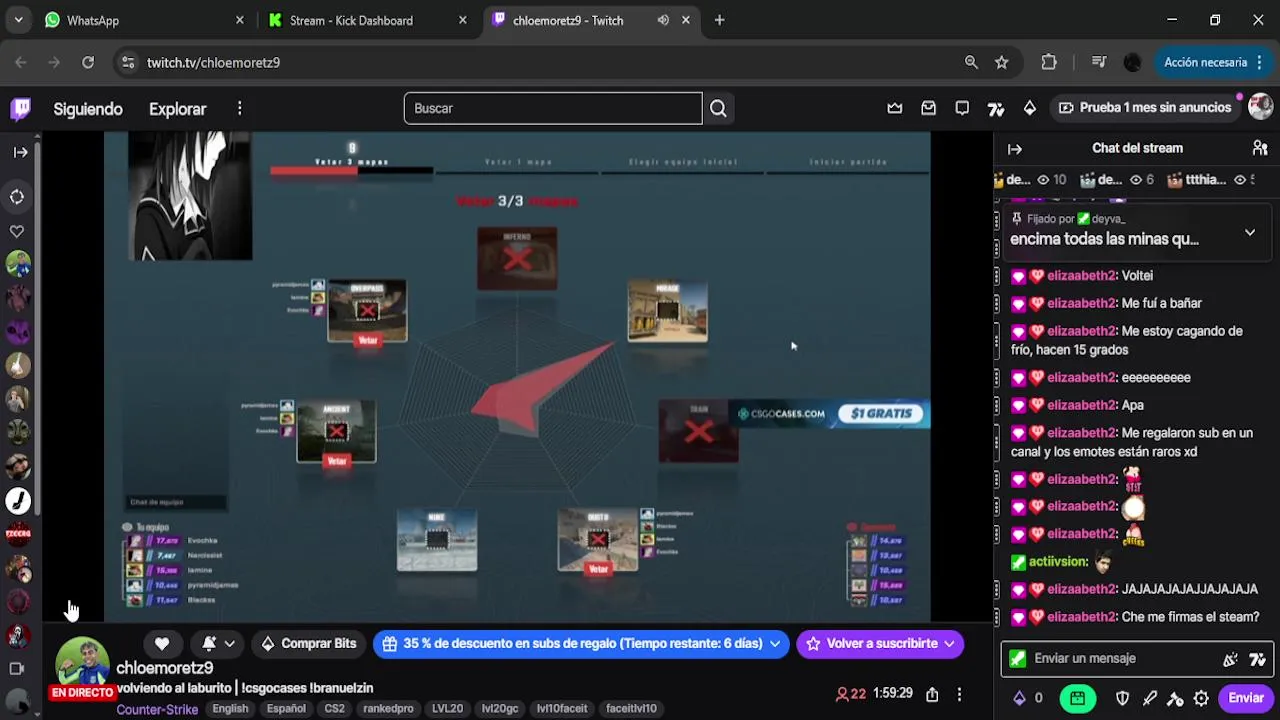Open the Counter-Strike category link
The height and width of the screenshot is (720, 1280).
point(157,709)
